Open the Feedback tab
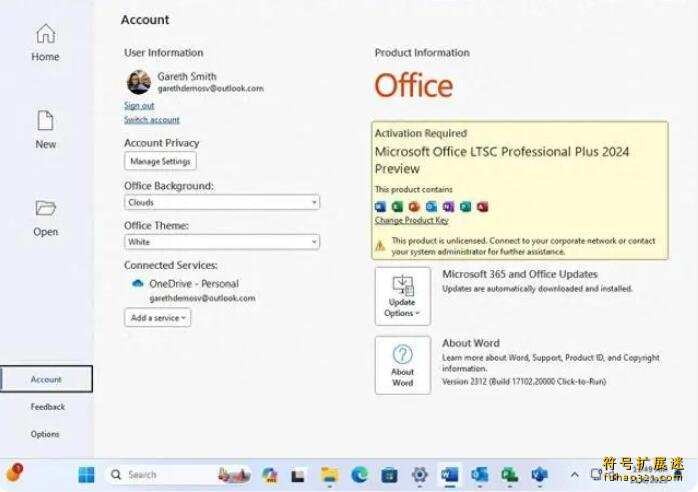Screen dimensions: 698x492 coord(48,407)
